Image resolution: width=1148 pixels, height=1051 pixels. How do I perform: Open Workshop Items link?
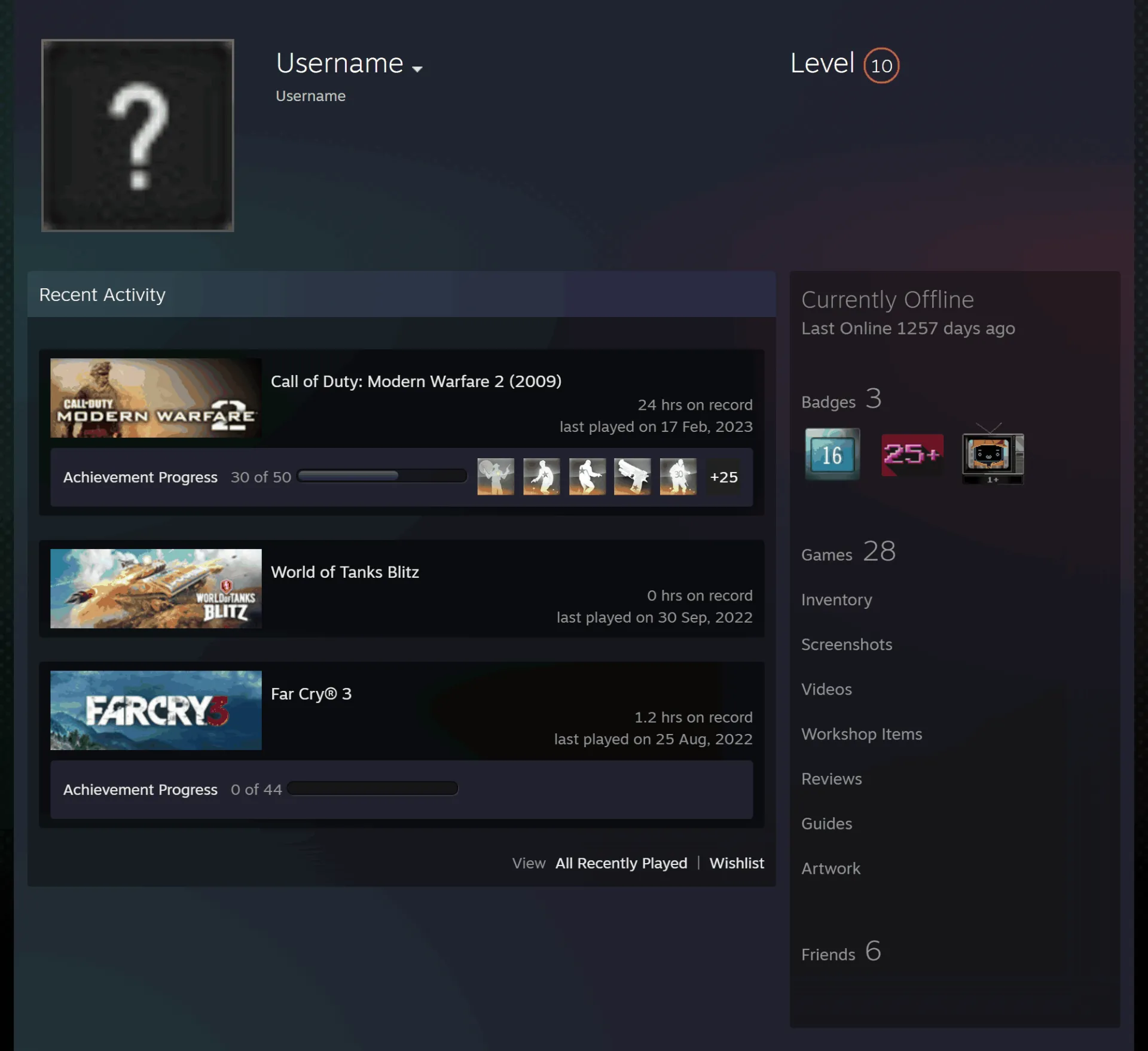[862, 734]
